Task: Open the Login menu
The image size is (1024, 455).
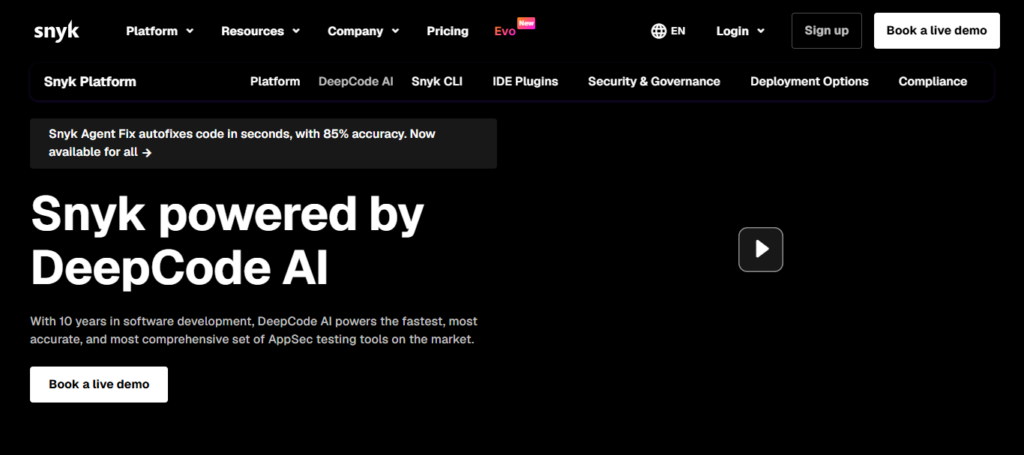Action: point(741,31)
